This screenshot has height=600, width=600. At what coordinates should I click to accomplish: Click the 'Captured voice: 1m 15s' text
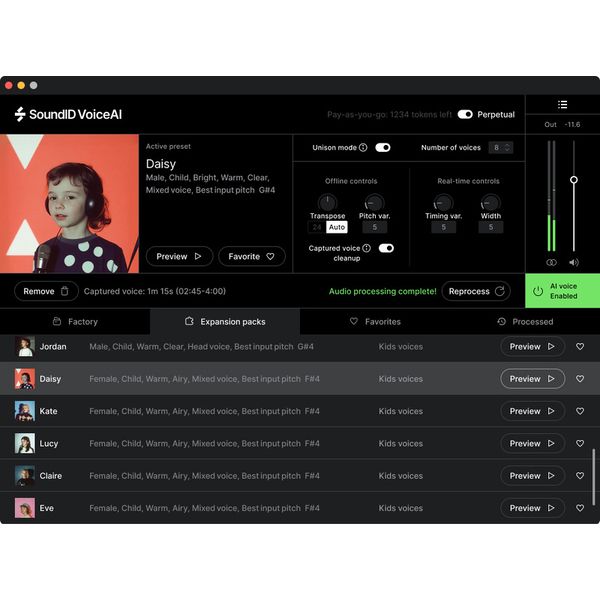tap(155, 291)
